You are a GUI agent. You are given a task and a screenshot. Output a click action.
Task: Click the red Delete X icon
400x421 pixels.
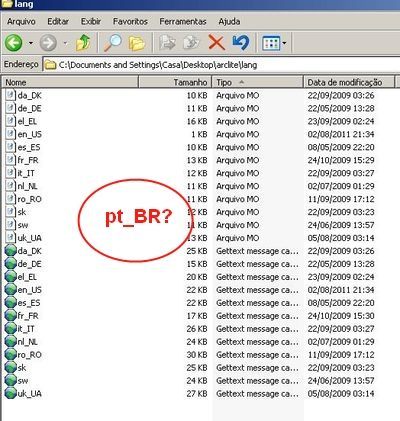tap(217, 43)
